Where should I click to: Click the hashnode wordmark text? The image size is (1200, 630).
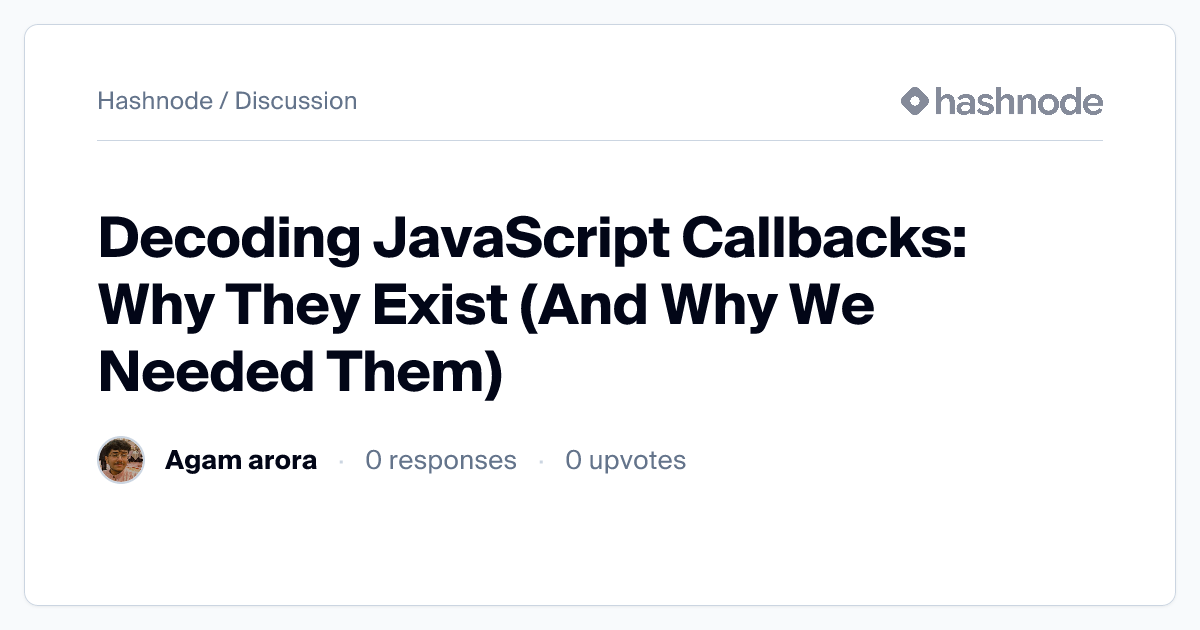[x=1018, y=101]
